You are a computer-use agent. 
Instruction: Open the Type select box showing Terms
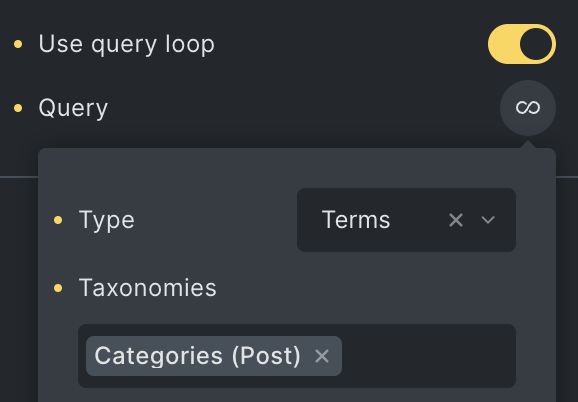coord(406,220)
